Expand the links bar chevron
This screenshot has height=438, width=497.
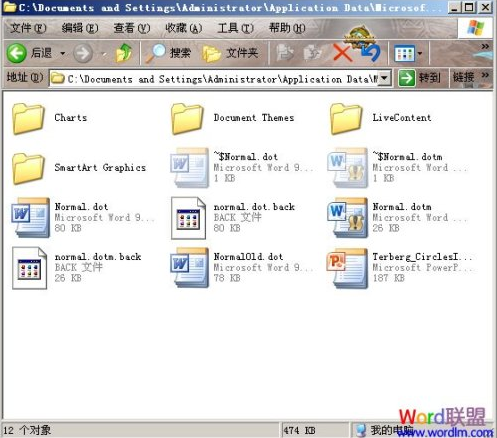pos(485,75)
